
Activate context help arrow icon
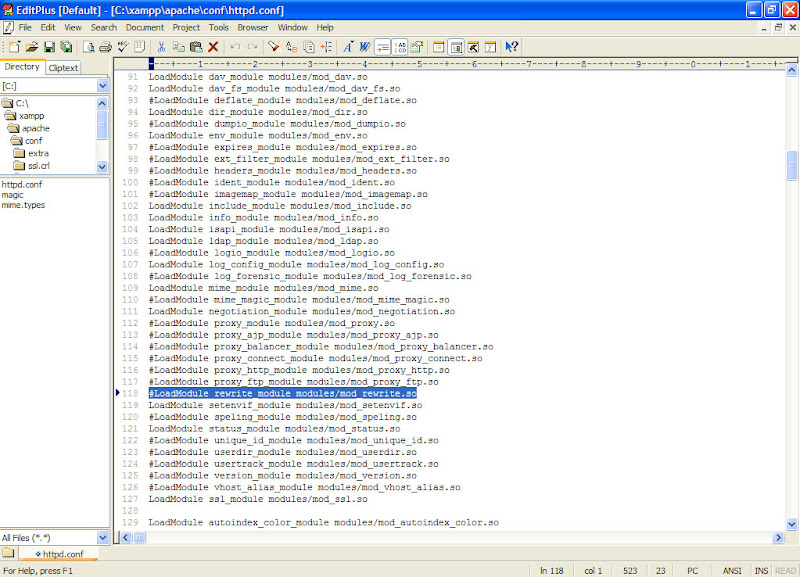[x=512, y=47]
